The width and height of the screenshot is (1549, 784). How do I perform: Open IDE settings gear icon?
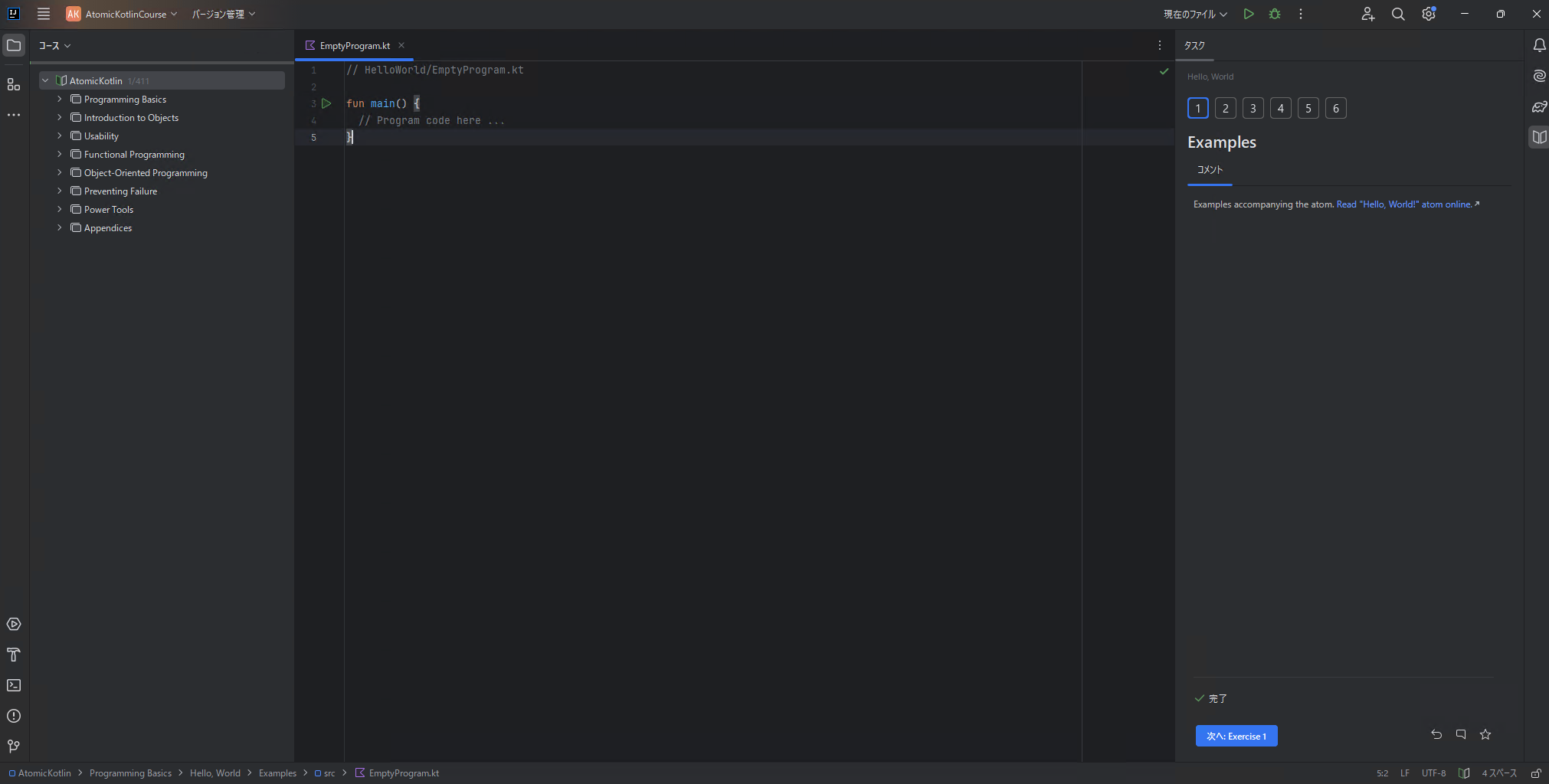[x=1429, y=14]
